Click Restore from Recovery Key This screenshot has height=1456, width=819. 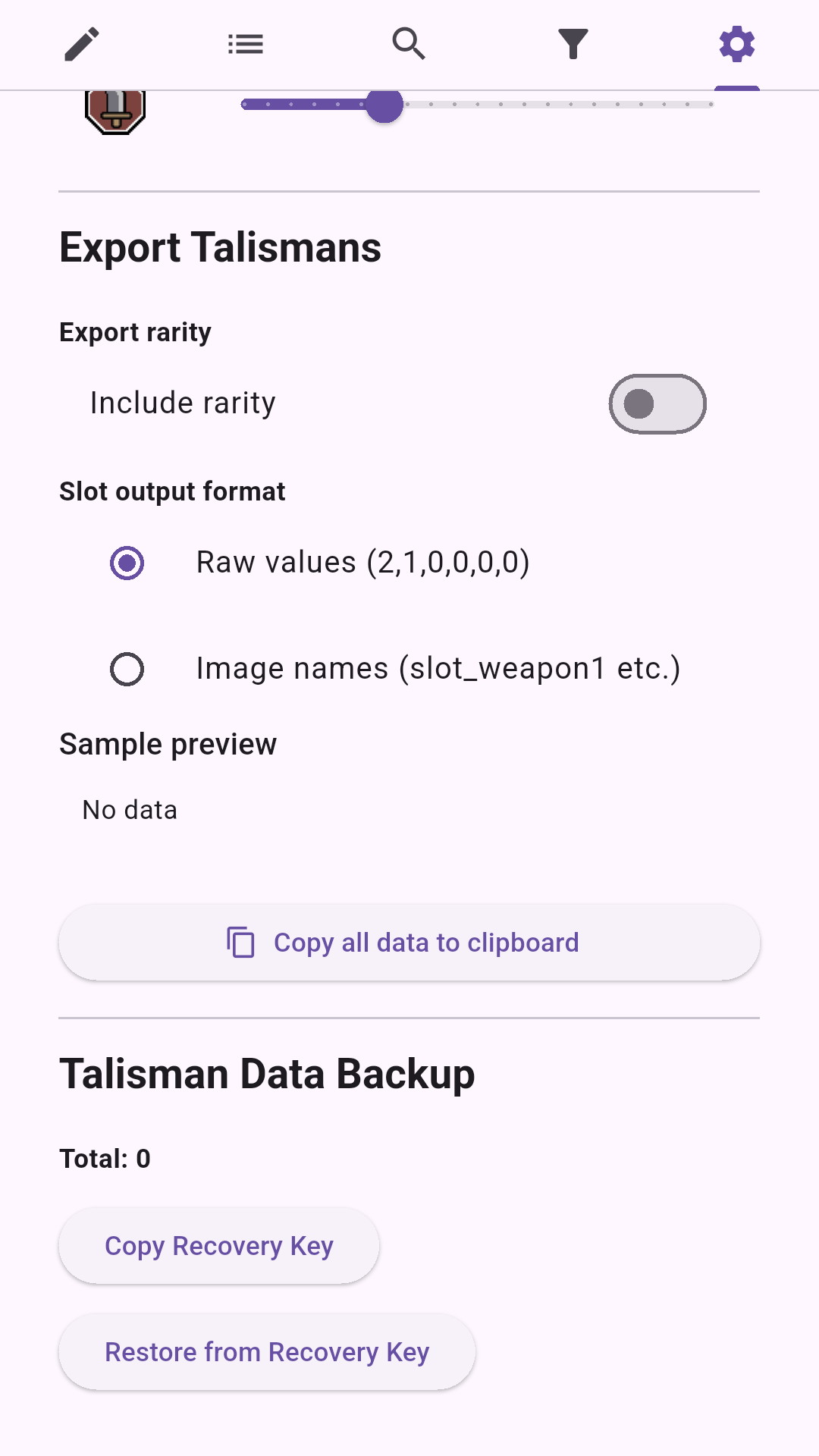tap(267, 1352)
